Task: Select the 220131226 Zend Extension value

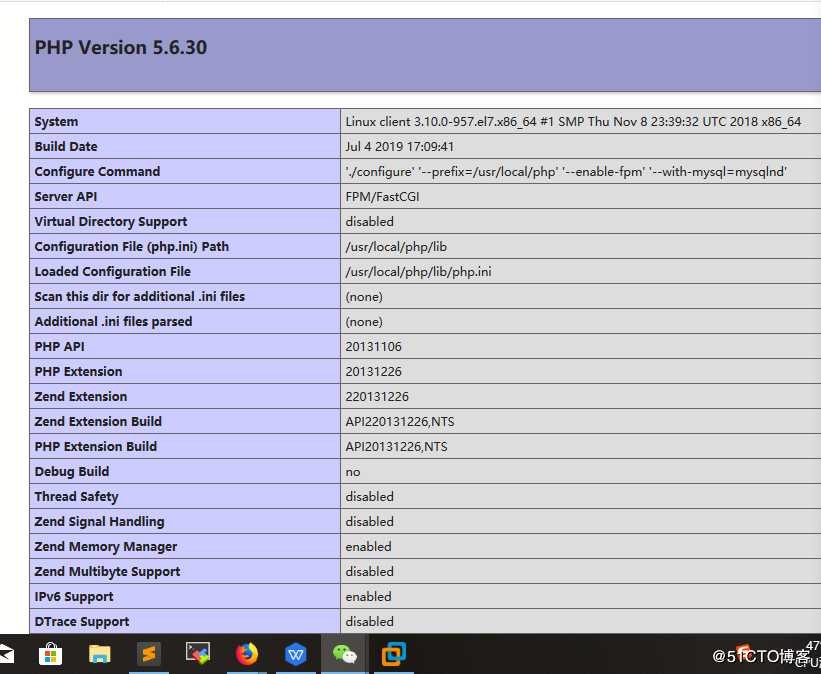Action: tap(377, 396)
